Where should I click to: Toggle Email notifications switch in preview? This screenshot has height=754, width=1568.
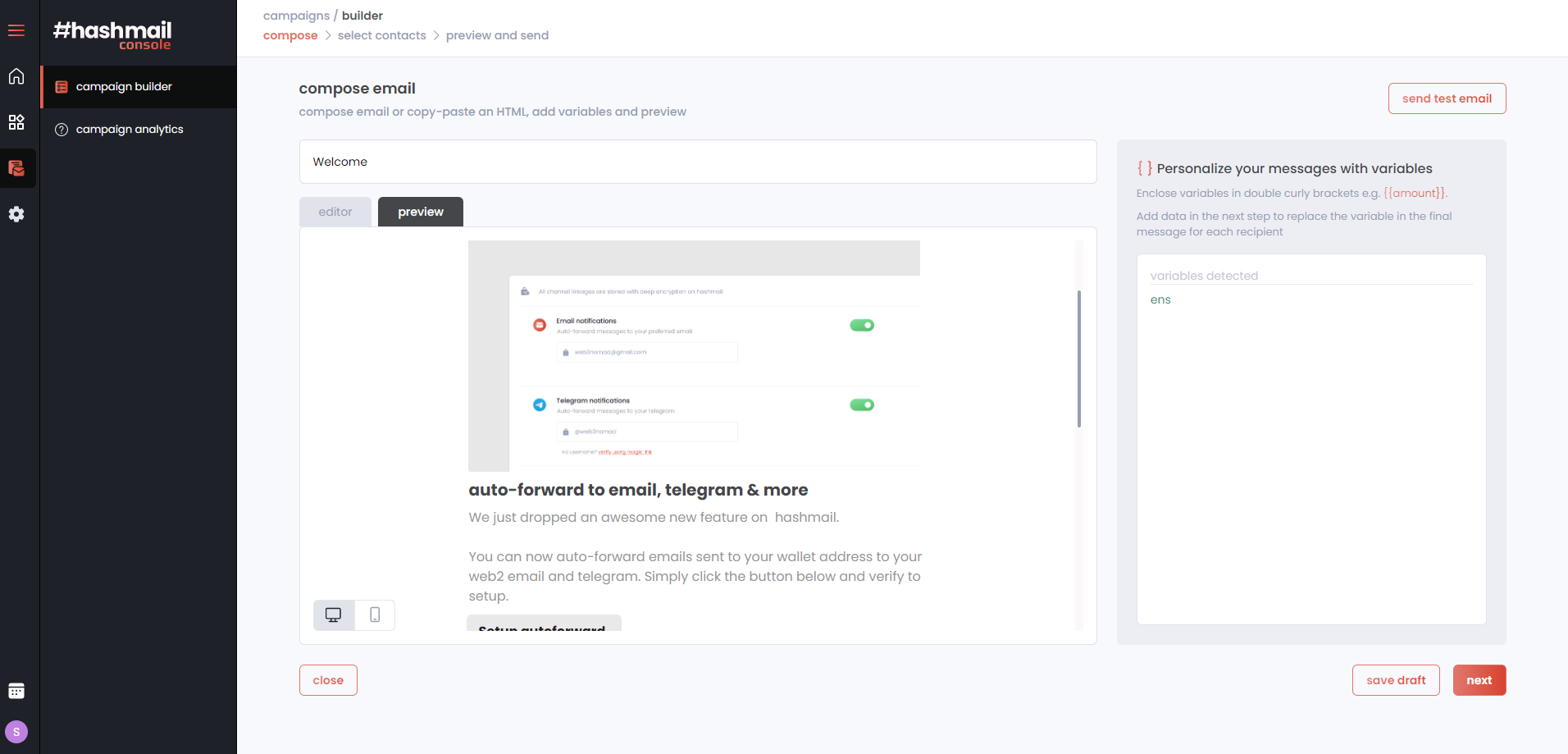[x=862, y=326]
